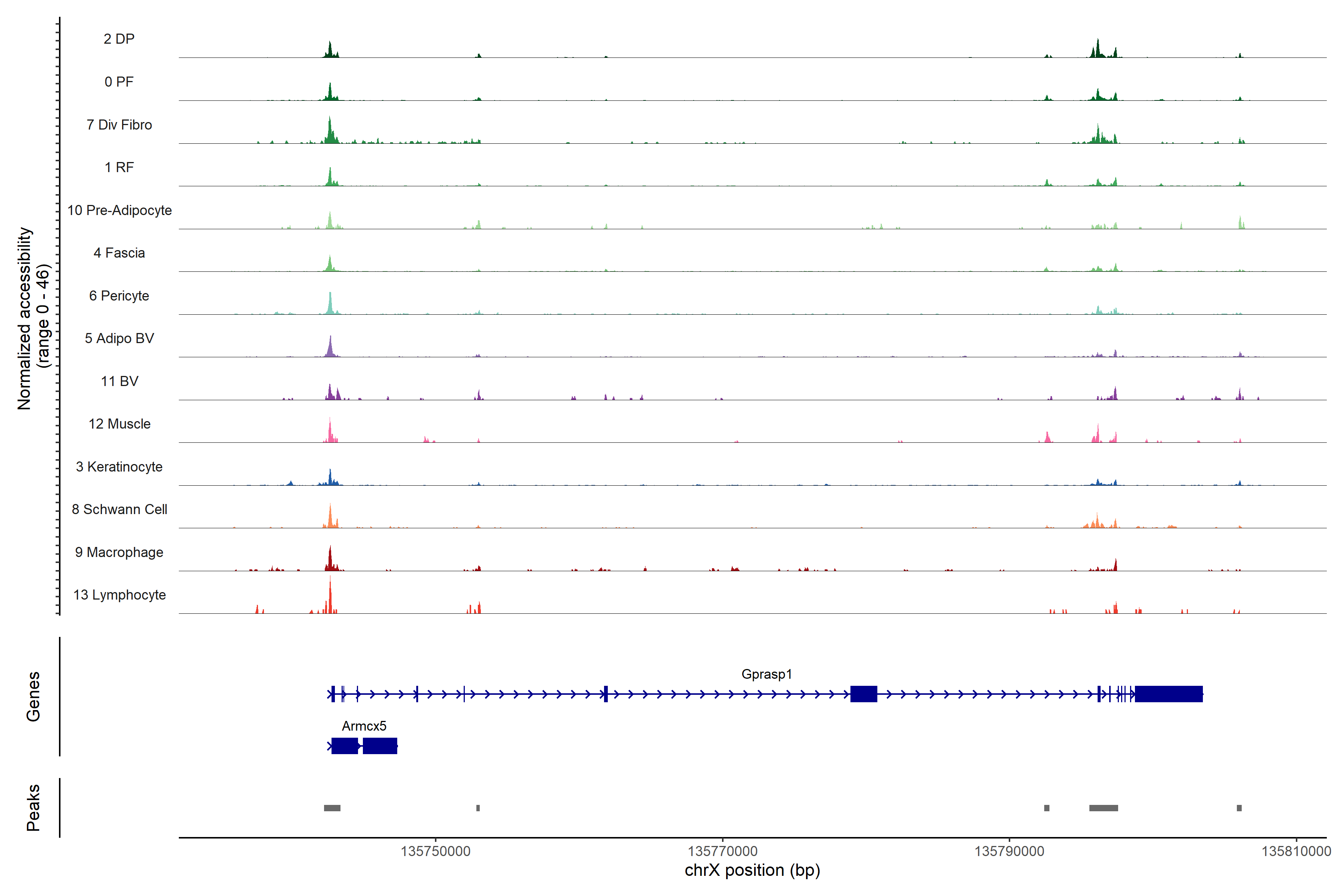Click the leftmost gray peak region

coord(332,808)
